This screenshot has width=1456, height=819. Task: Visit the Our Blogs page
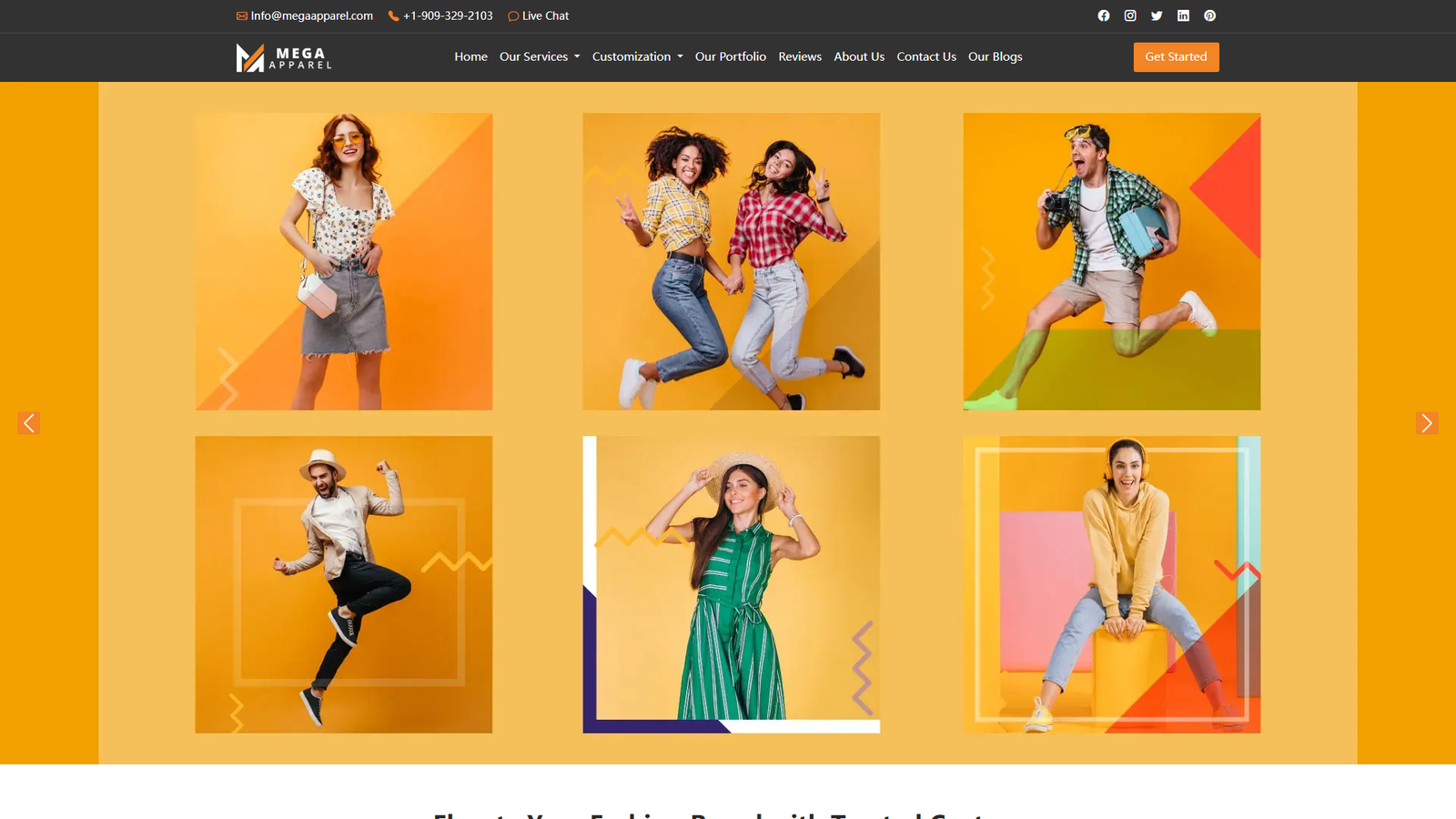[995, 56]
